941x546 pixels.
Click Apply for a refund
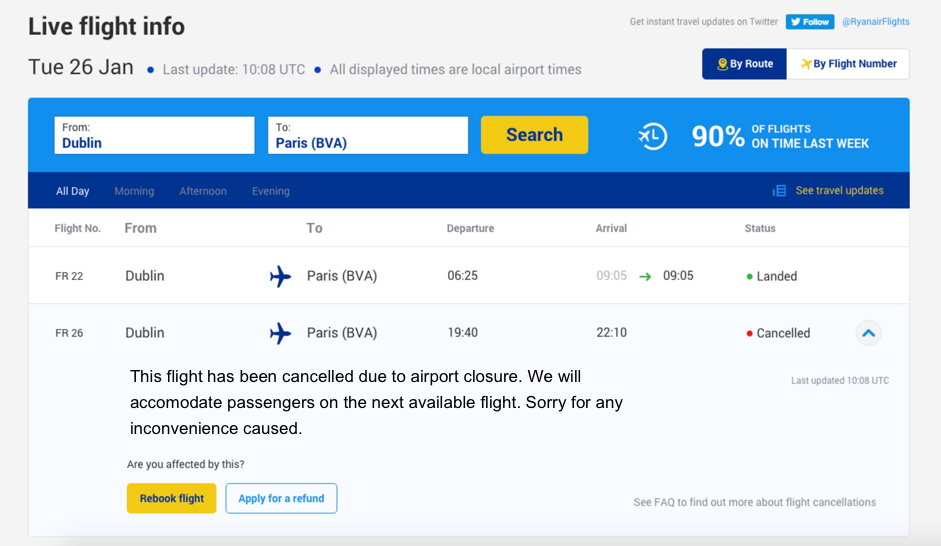click(x=281, y=498)
